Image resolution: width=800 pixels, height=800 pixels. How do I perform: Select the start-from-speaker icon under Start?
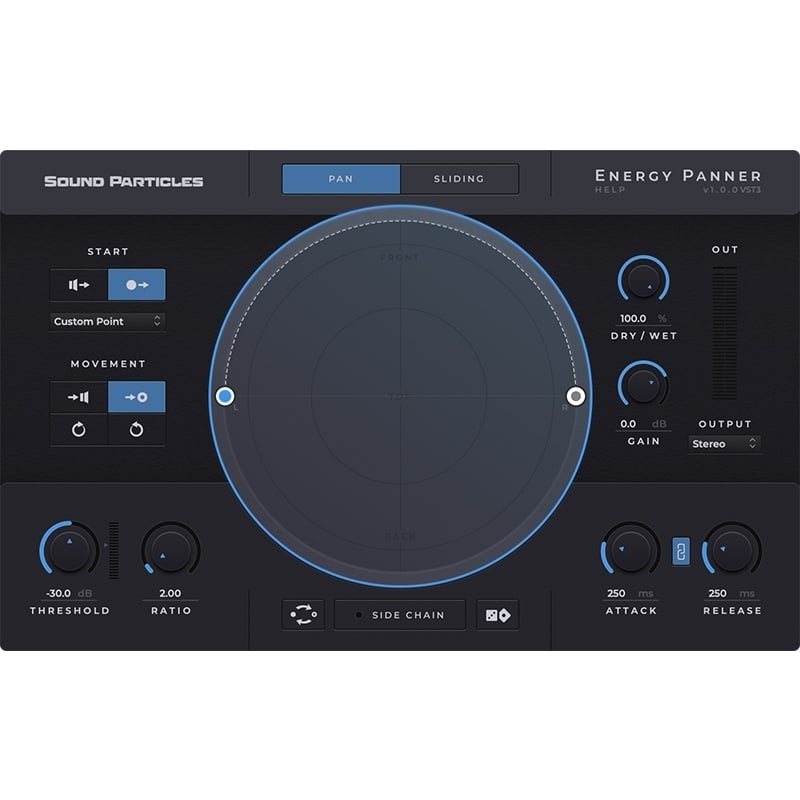click(79, 285)
